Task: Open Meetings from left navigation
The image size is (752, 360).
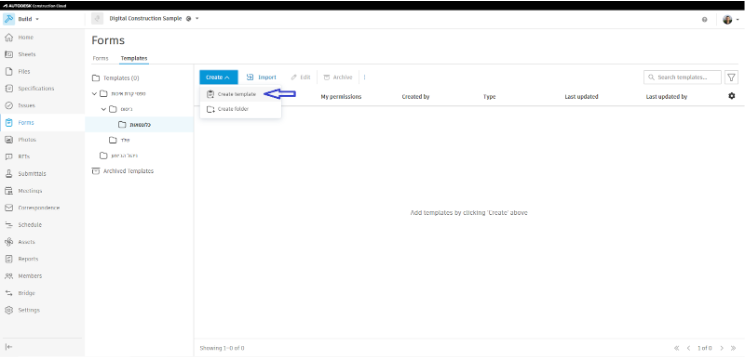Action: (30, 191)
